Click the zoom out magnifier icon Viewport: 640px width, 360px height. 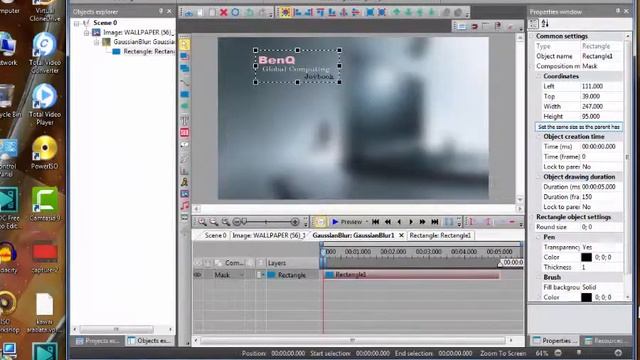coord(214,222)
